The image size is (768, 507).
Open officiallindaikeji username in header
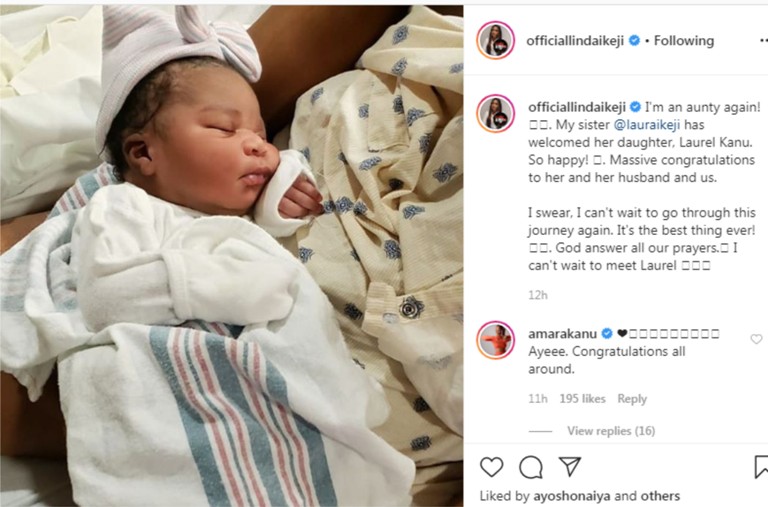point(575,41)
